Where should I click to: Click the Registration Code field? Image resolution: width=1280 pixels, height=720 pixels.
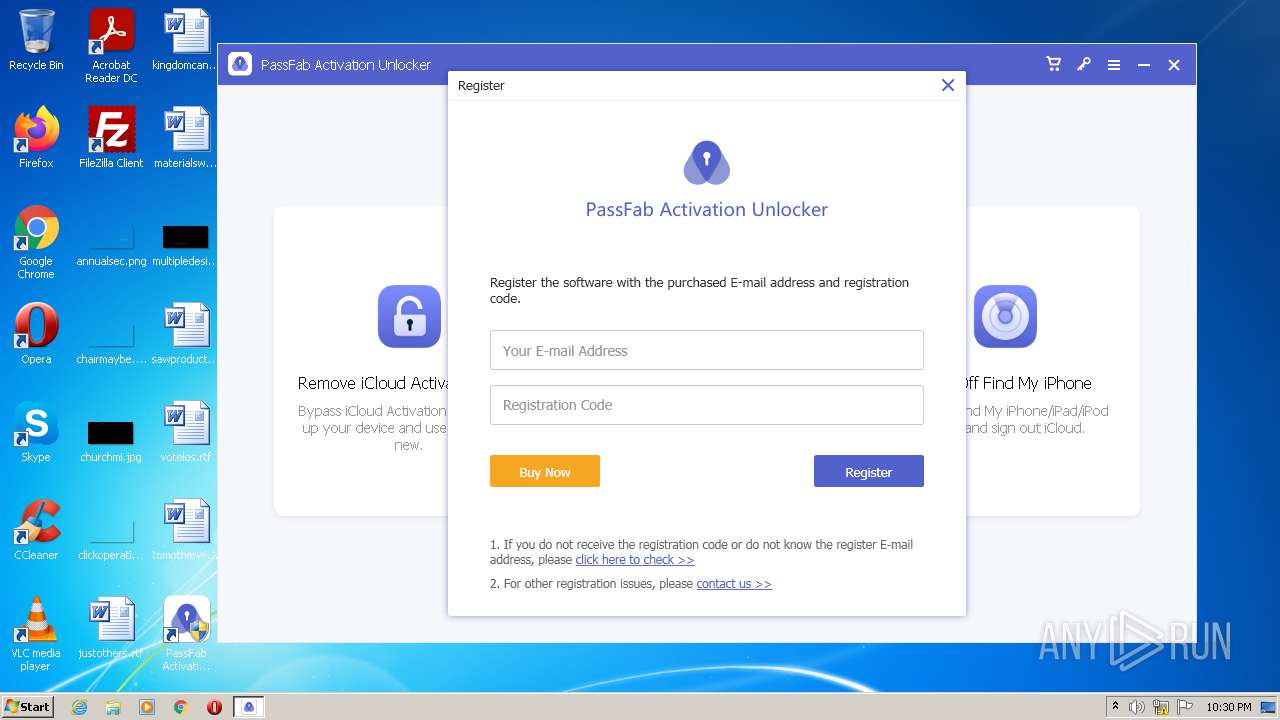click(x=706, y=404)
